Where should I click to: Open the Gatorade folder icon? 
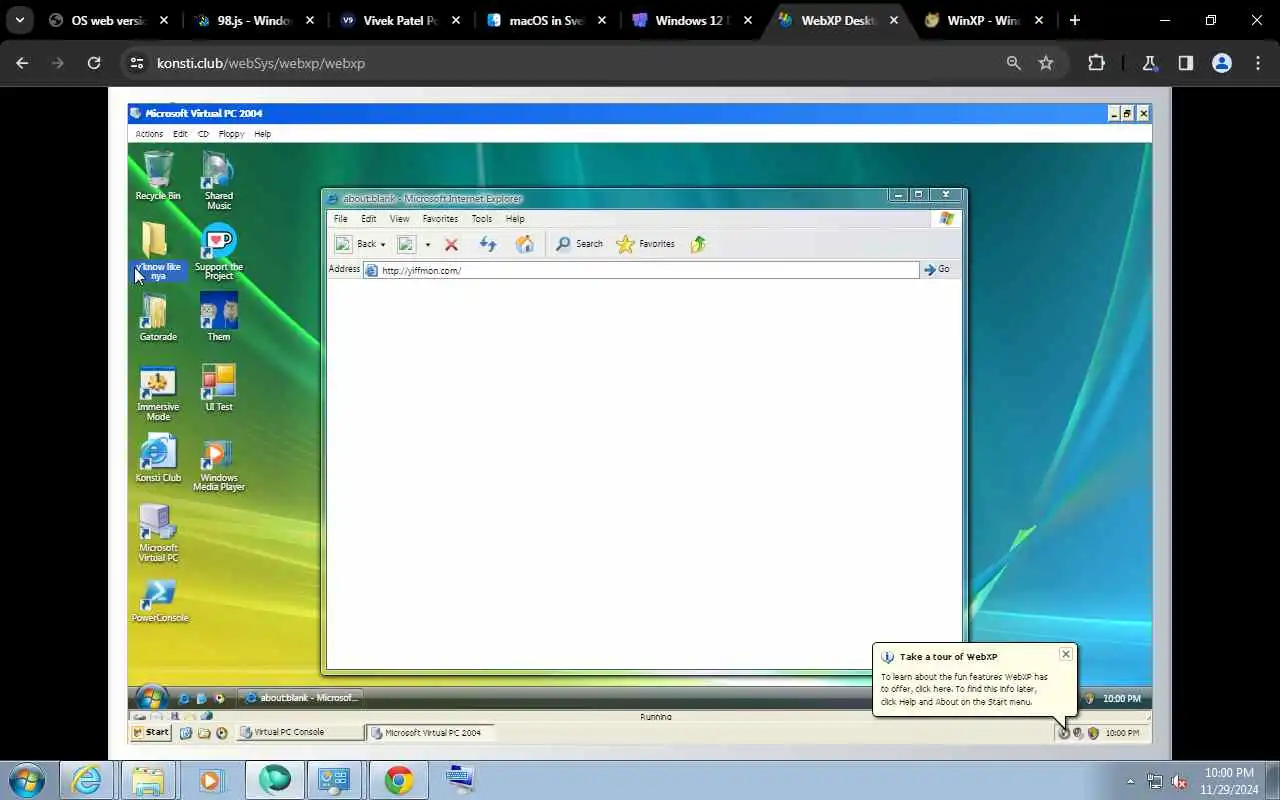pos(158,317)
